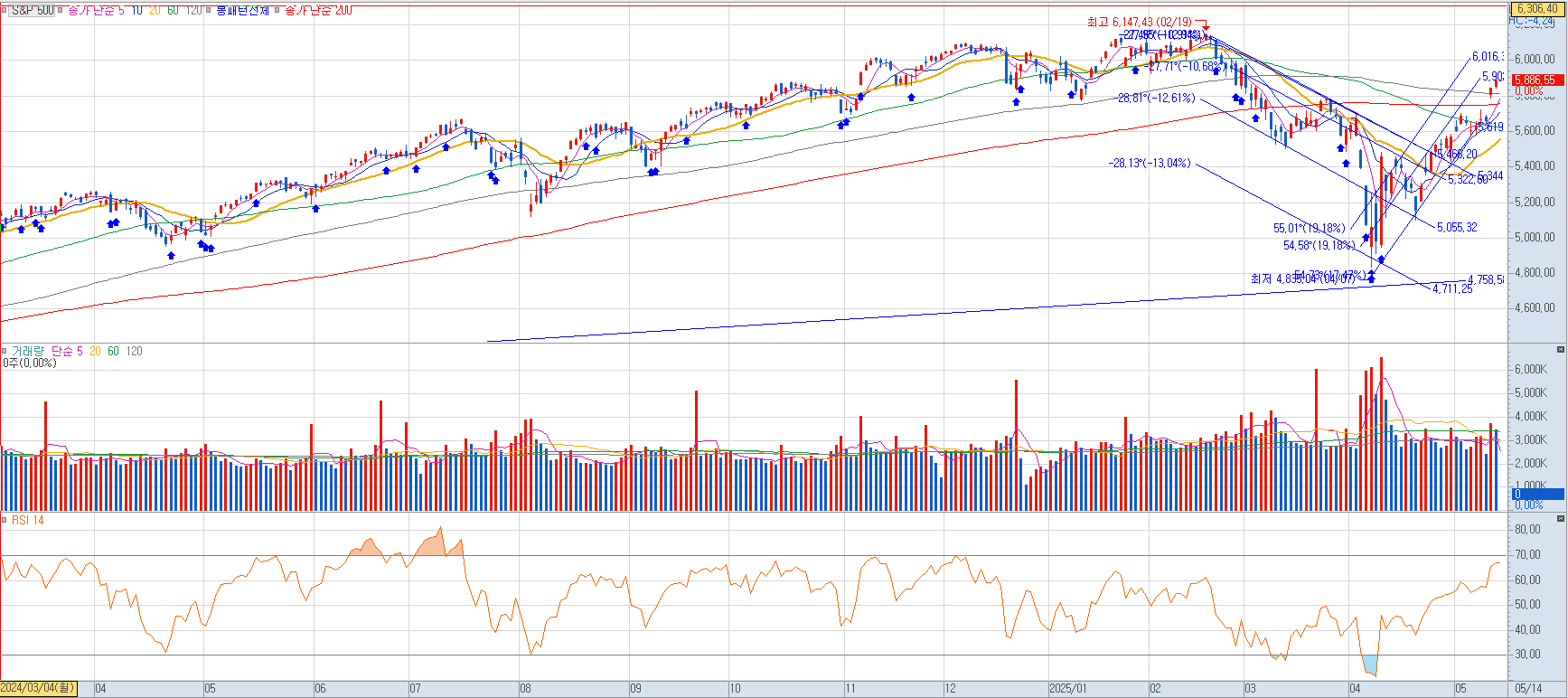Select the 6,147.43 high annotation label

pos(1140,22)
